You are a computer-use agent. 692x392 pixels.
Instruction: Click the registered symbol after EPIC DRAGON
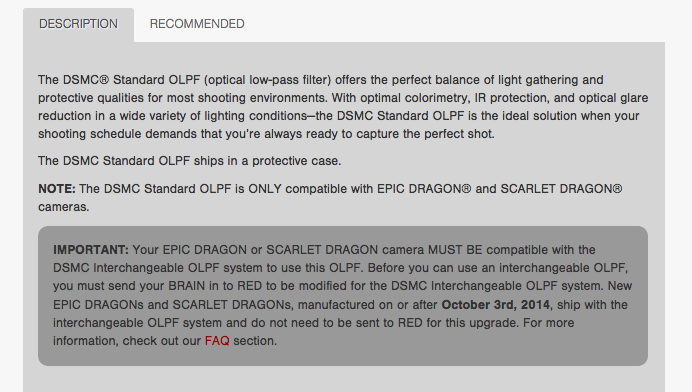click(x=466, y=189)
